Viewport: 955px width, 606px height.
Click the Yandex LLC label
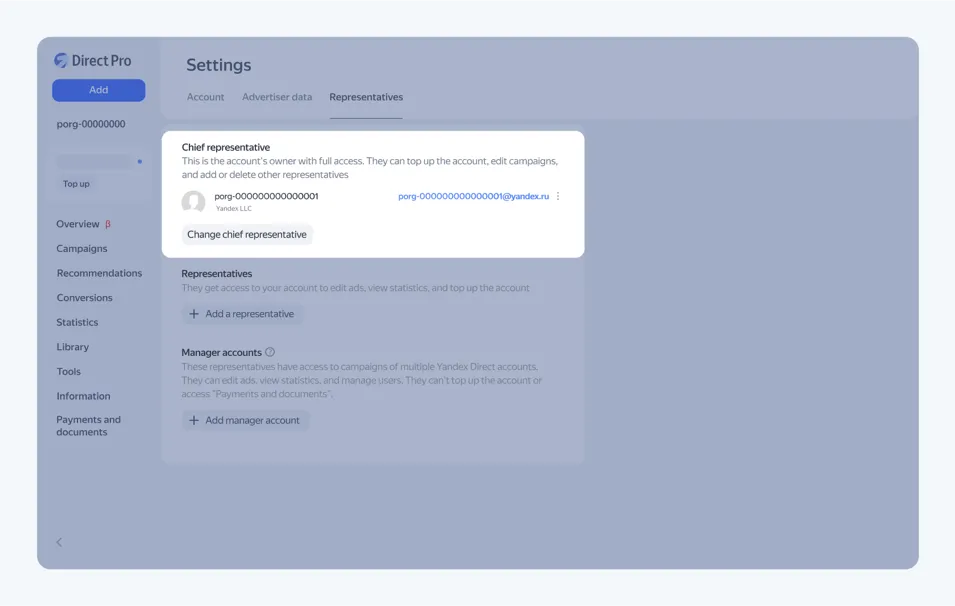[234, 208]
